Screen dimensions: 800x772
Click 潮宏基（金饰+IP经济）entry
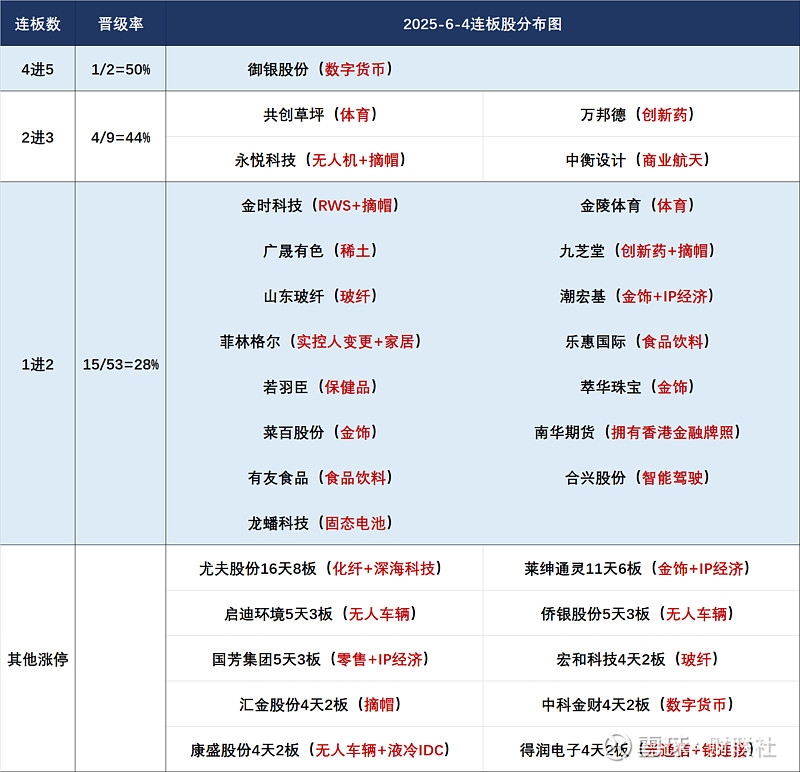[637, 296]
